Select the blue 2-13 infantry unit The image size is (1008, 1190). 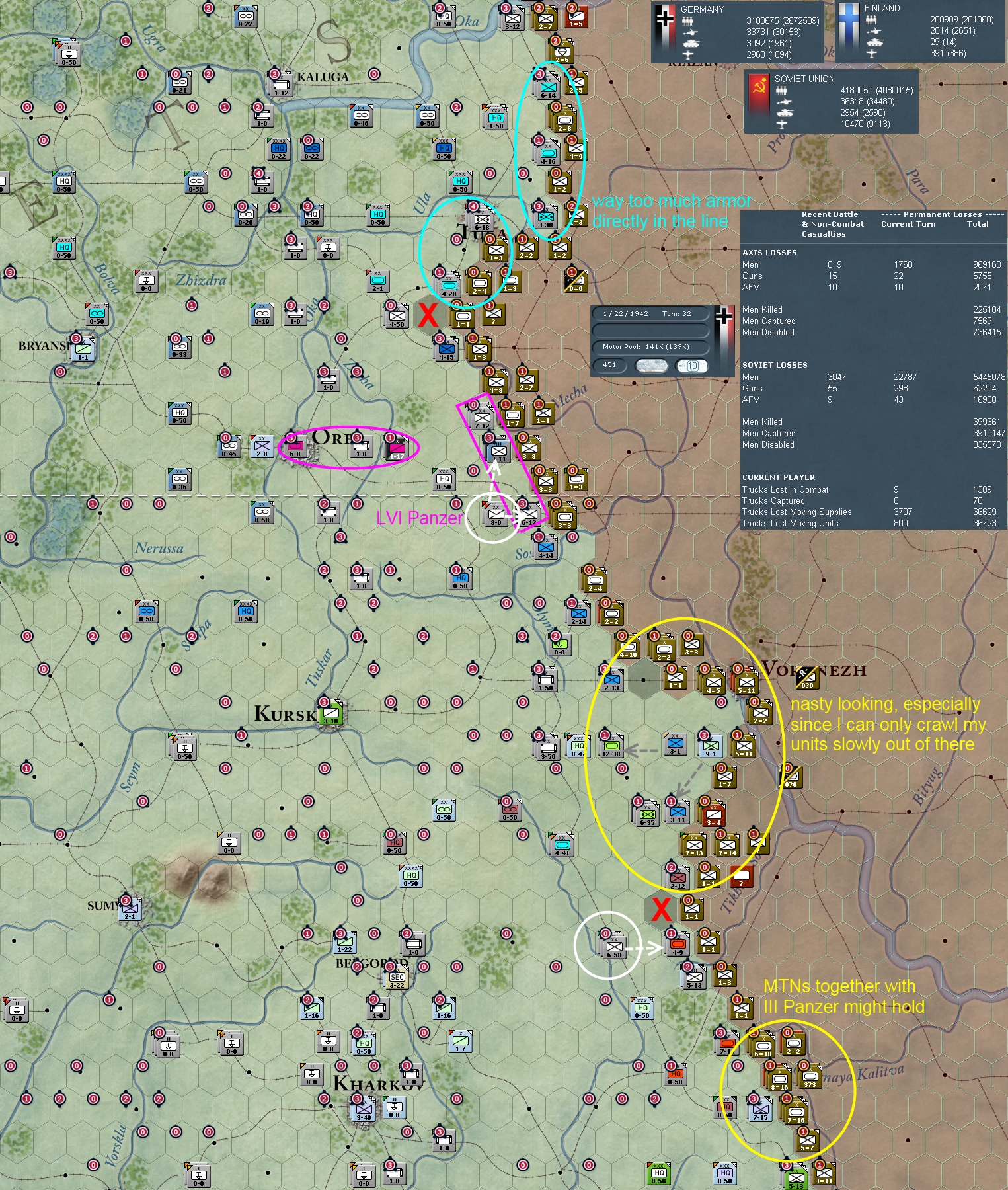611,679
